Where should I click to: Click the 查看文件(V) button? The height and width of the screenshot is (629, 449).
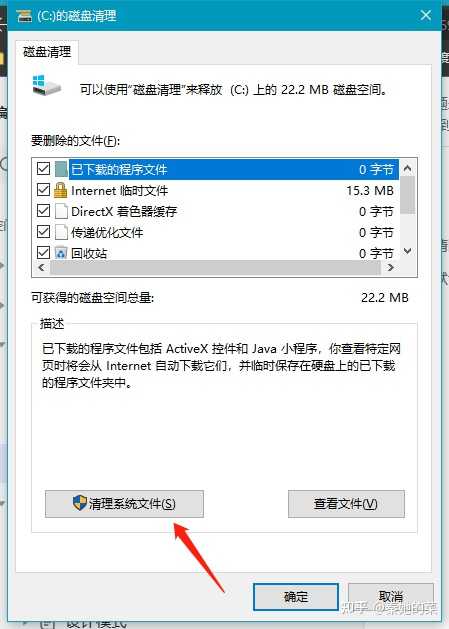click(x=346, y=504)
